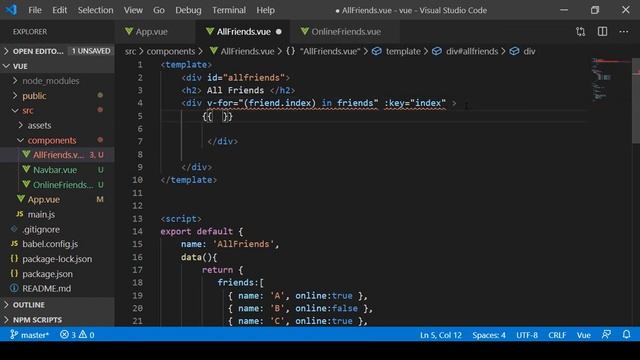Open changes compare icon in editor toolbar
The height and width of the screenshot is (360, 640).
580,31
